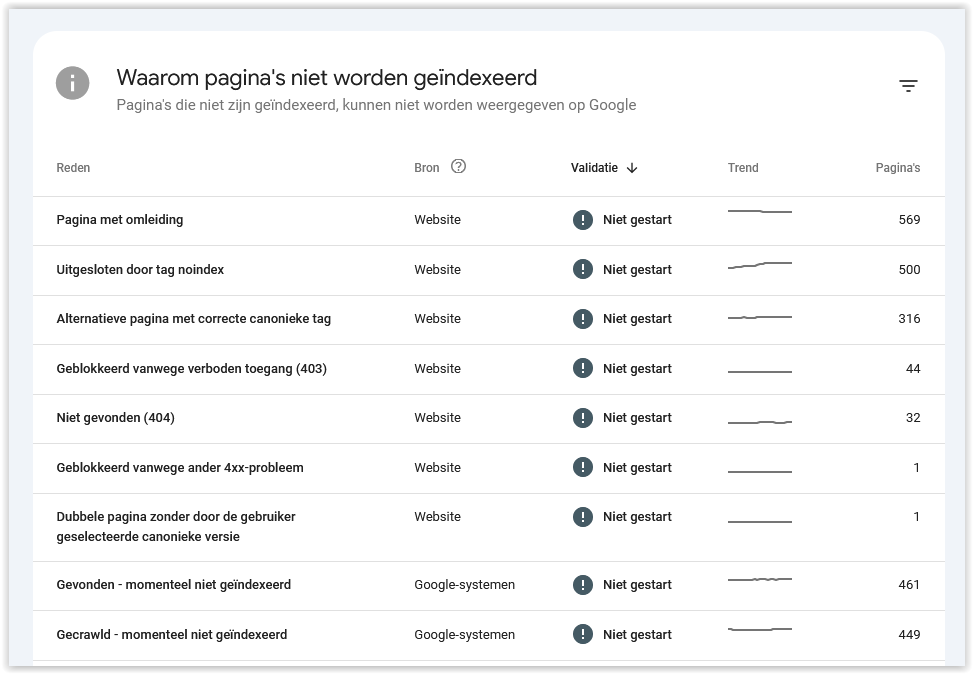
Task: Click the warning icon for Niet gevonden (404)
Action: coord(583,418)
